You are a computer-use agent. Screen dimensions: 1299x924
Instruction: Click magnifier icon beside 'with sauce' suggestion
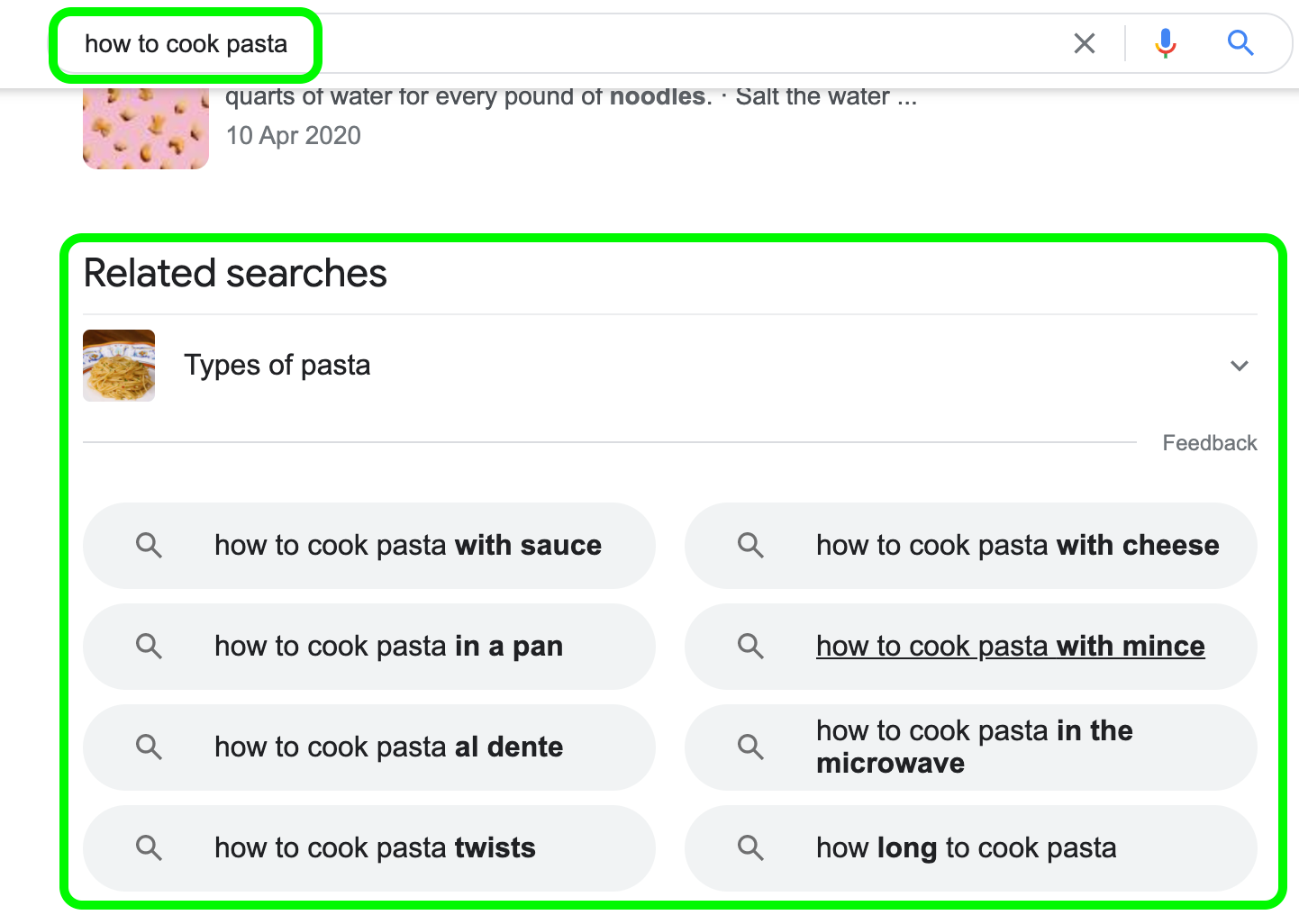[x=149, y=546]
